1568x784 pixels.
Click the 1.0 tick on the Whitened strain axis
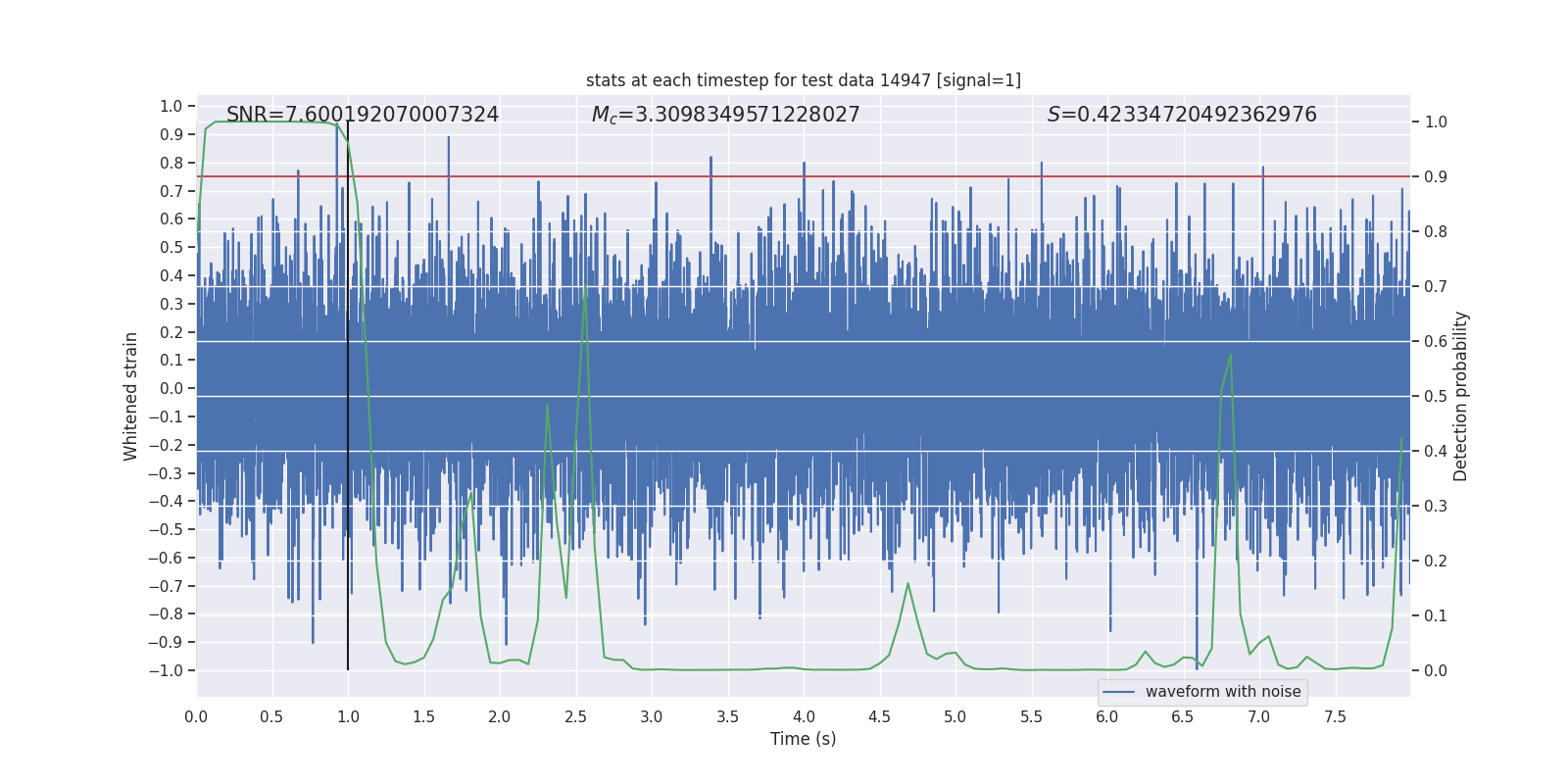(x=171, y=106)
